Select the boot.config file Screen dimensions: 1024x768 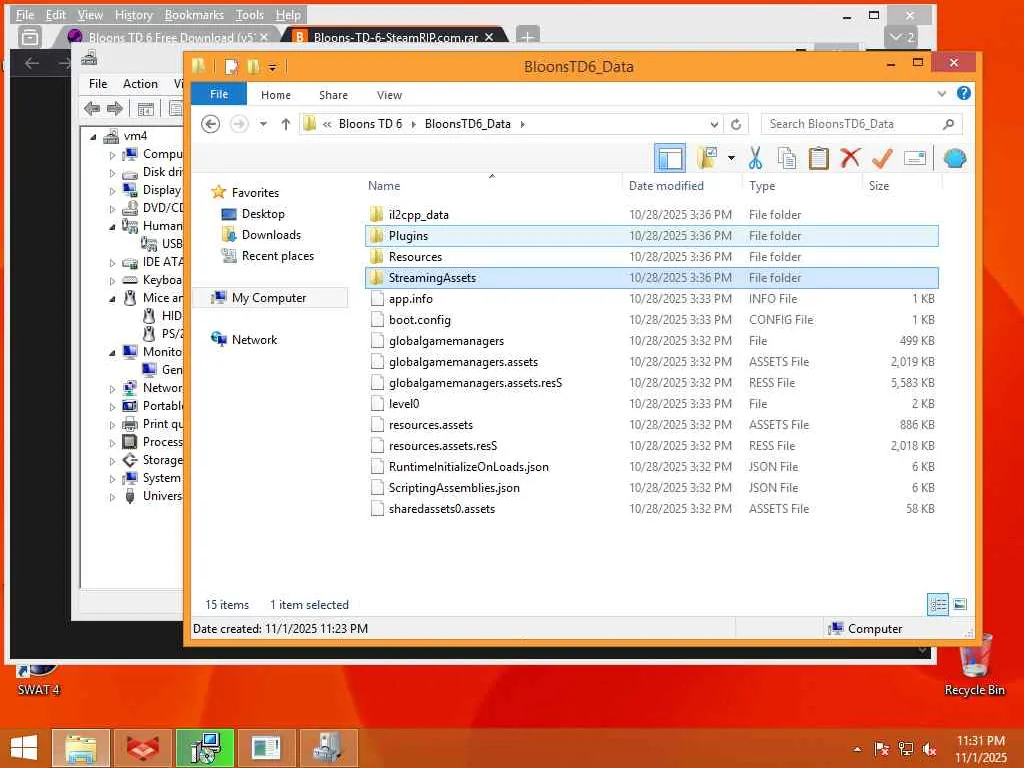tap(651, 320)
